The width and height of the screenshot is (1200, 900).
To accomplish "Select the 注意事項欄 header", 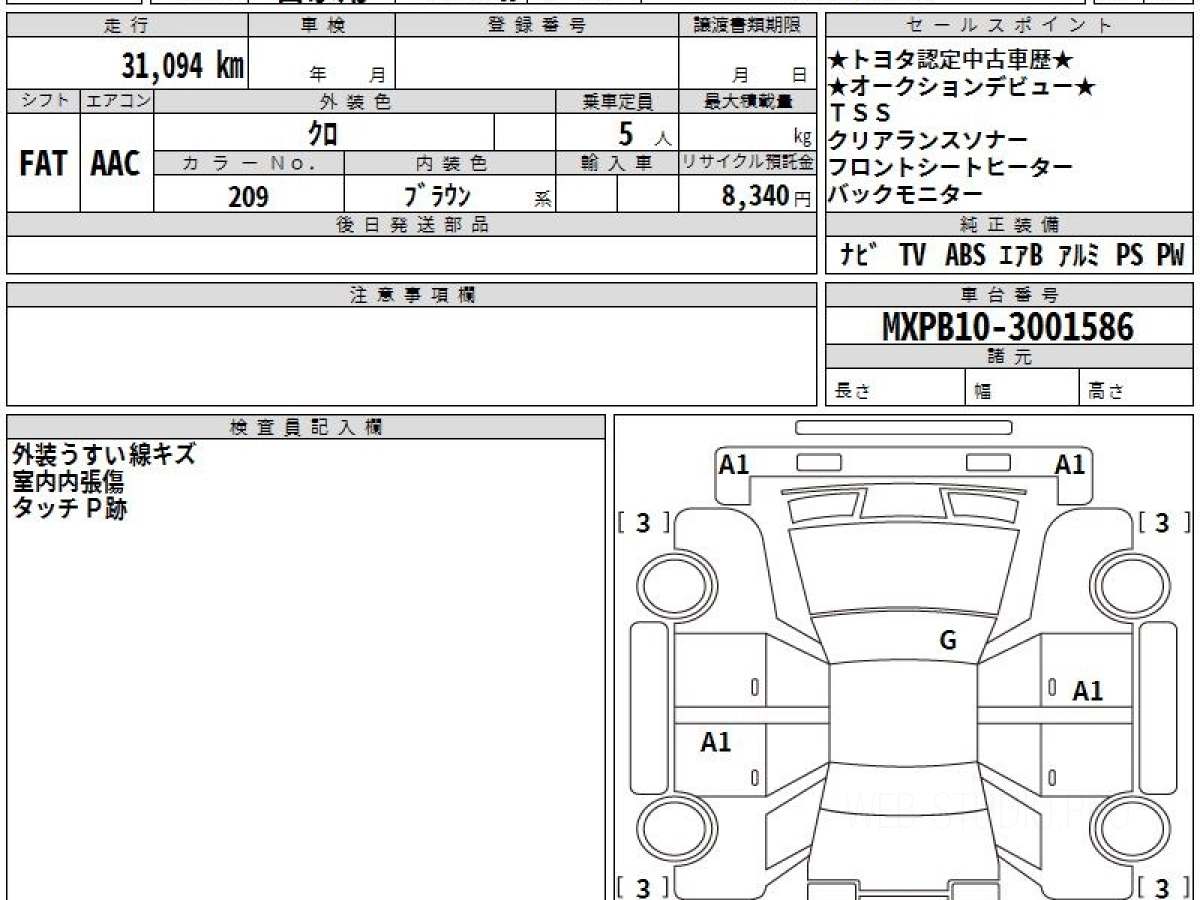I will pos(411,295).
